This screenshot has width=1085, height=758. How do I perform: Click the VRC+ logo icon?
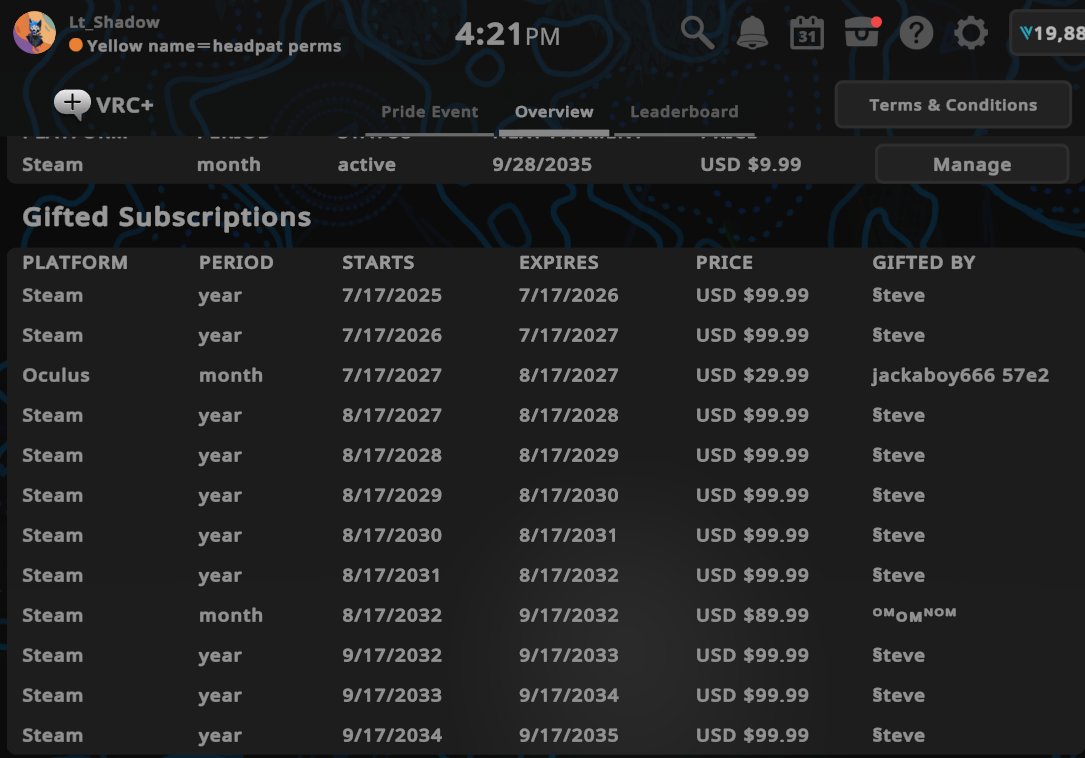coord(72,105)
